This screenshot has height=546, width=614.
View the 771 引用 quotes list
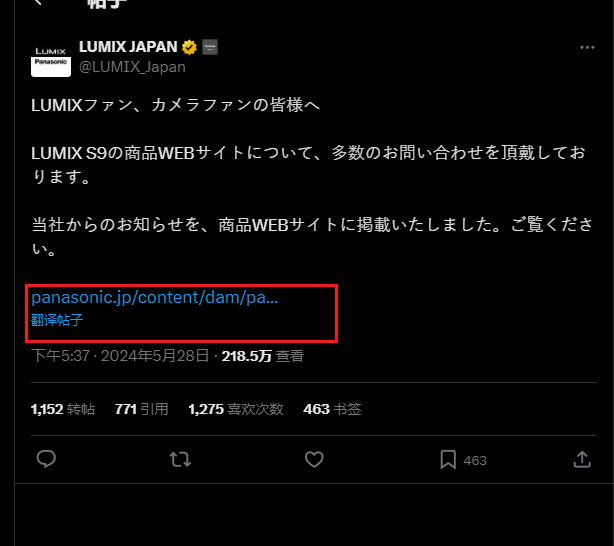tap(142, 409)
